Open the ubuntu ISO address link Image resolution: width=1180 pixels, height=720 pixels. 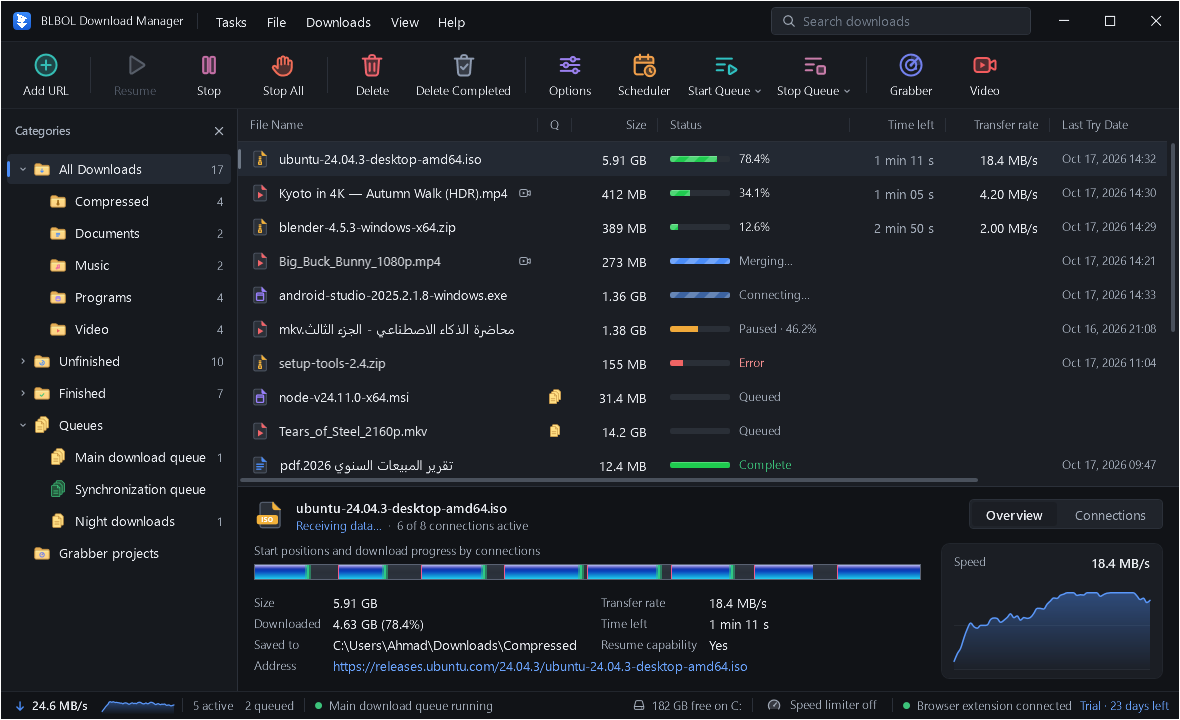[540, 667]
